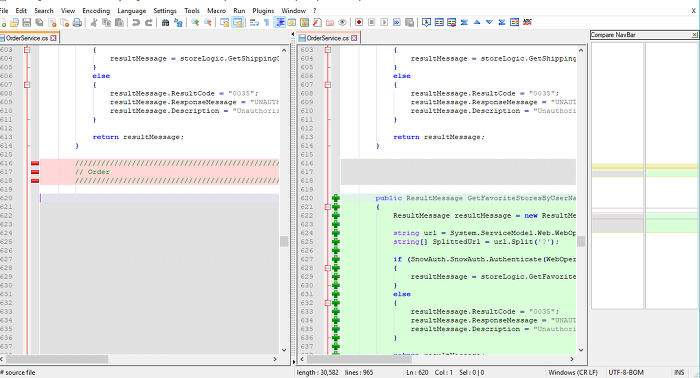Open the Function List panel icon
Image resolution: width=700 pixels, height=378 pixels.
pos(317,22)
